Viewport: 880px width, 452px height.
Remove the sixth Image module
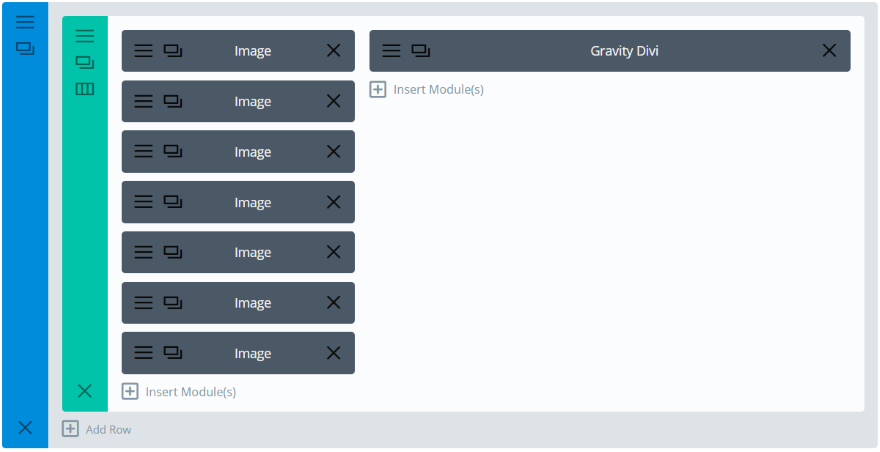pos(334,303)
